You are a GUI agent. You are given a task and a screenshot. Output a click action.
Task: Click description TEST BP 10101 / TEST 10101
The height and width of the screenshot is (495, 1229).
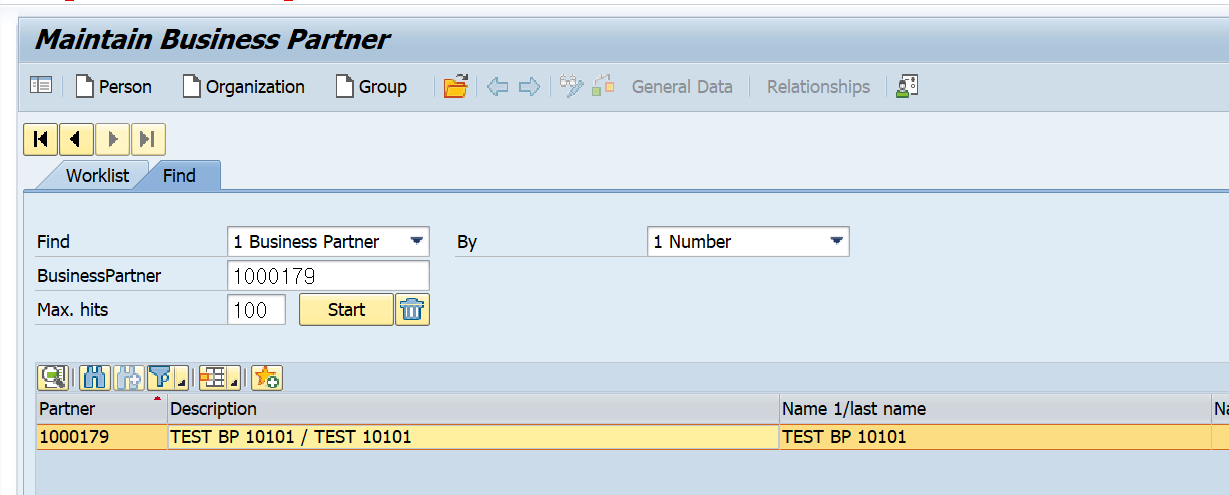[x=473, y=437]
